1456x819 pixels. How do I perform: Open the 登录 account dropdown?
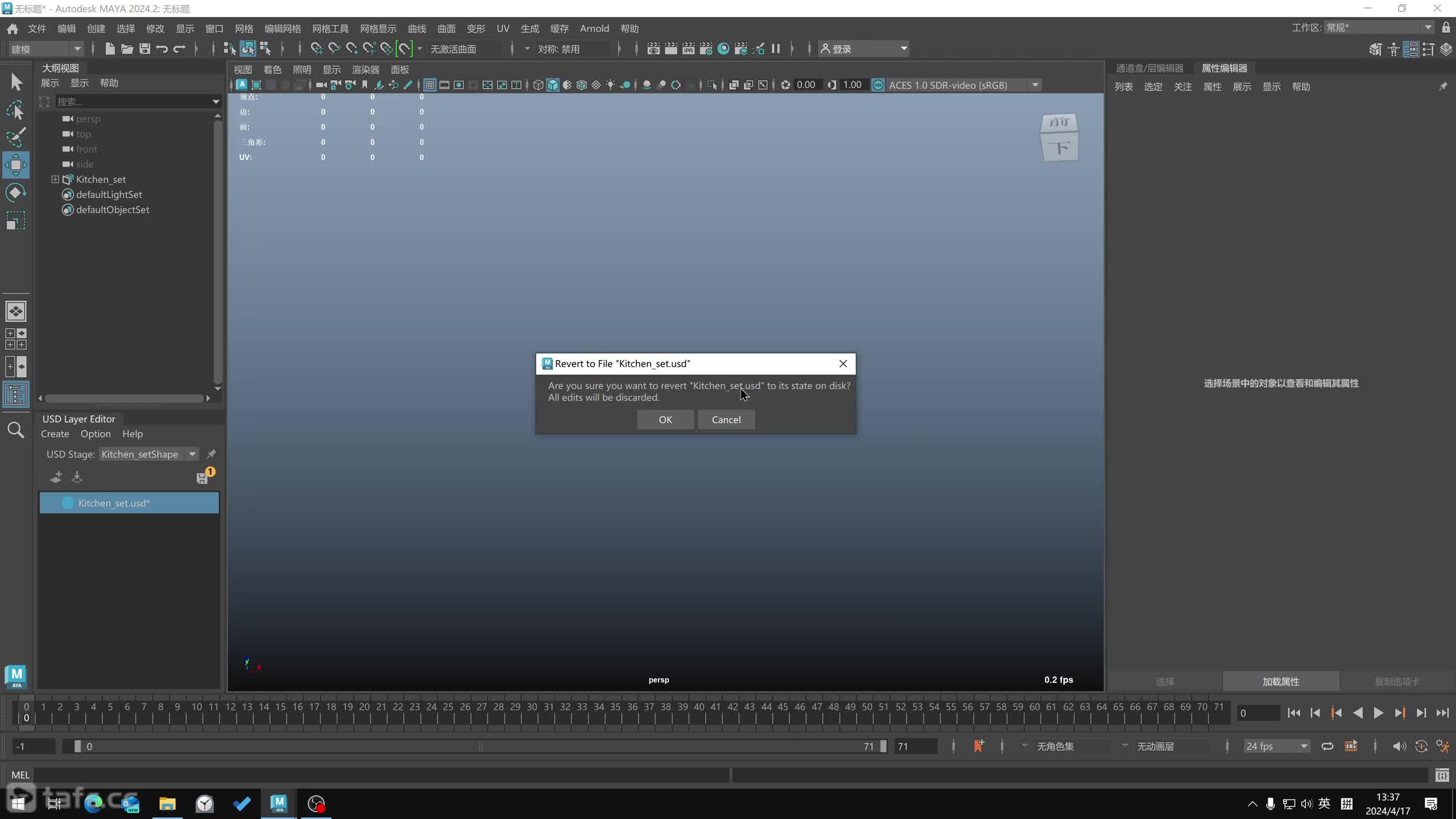863,49
